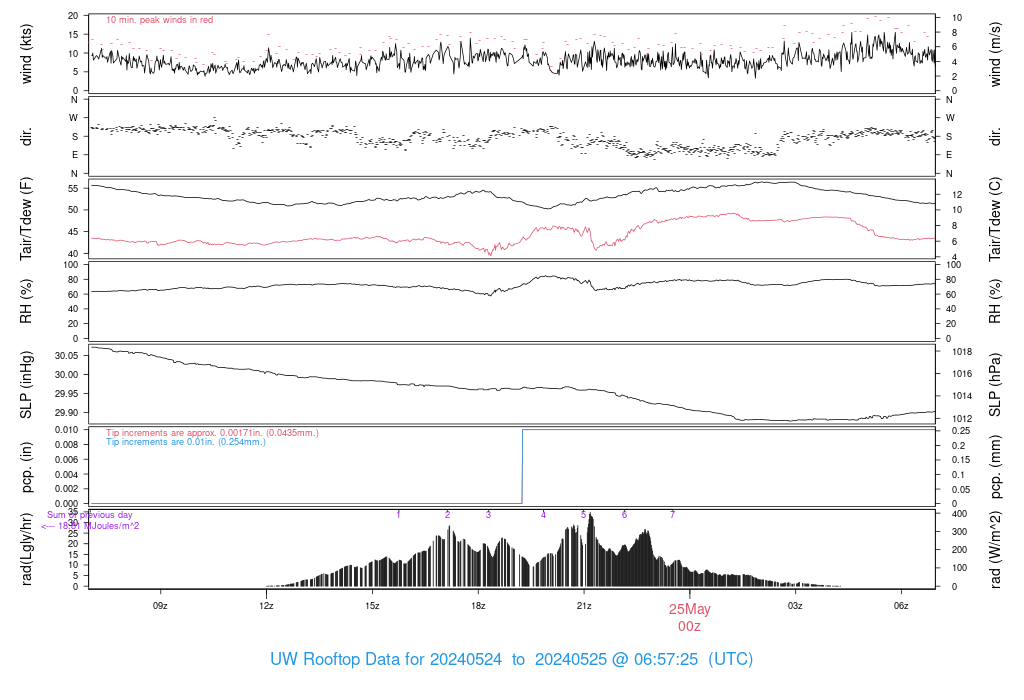Click the '30.05' SLP tick value
Image resolution: width=1024 pixels, height=700 pixels.
pos(67,356)
